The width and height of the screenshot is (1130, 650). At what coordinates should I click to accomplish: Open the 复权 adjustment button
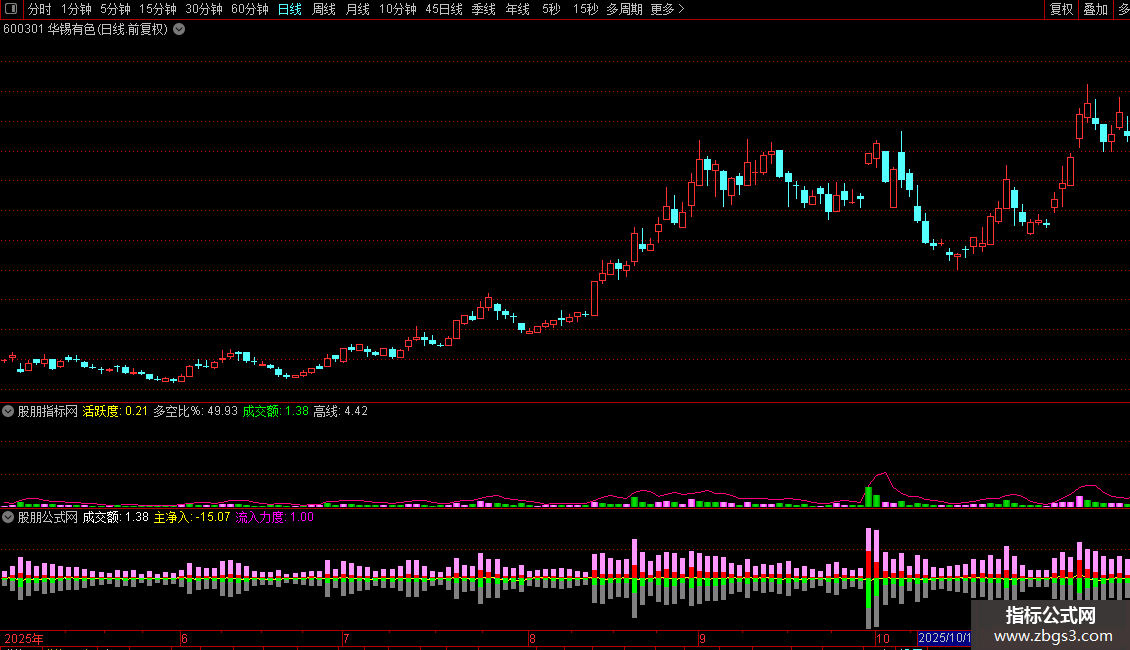1061,9
